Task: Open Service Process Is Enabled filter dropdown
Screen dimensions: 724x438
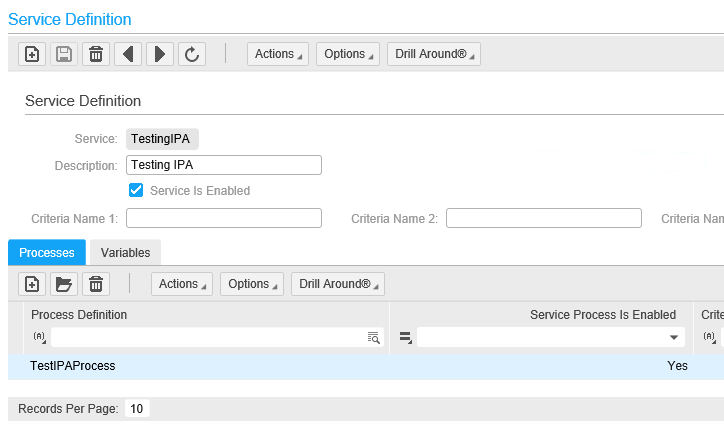Action: [x=673, y=338]
